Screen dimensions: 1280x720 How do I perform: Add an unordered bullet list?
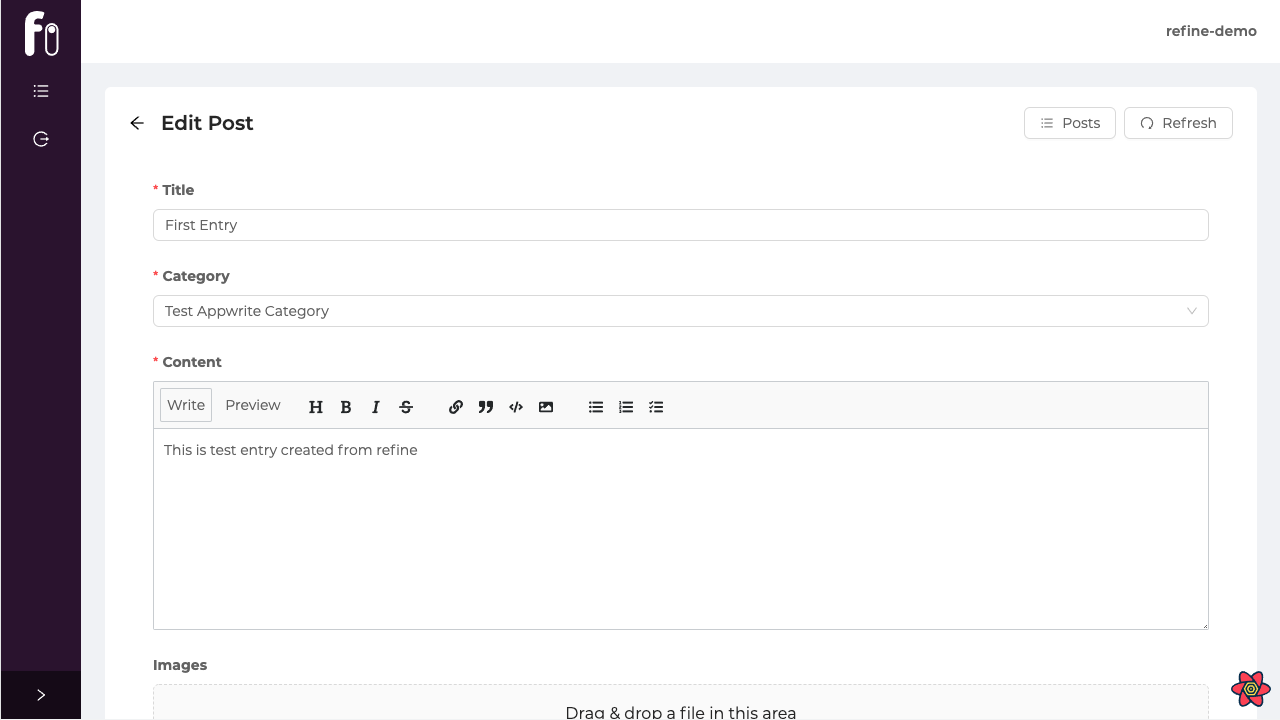click(596, 407)
